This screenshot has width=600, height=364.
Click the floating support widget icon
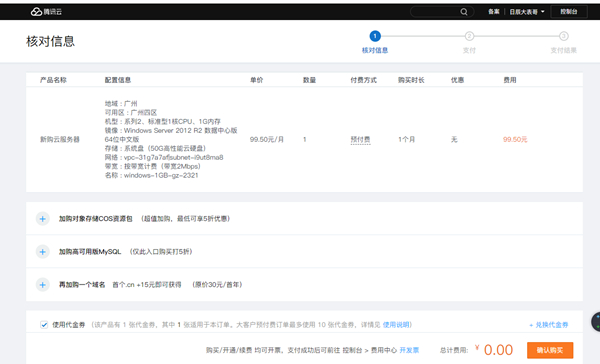596,322
